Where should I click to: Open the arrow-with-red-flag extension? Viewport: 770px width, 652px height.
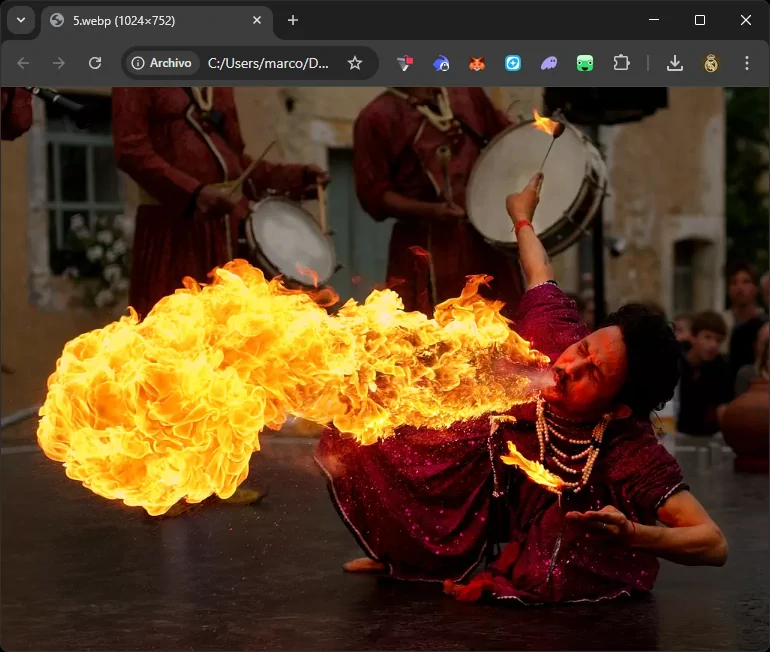point(405,63)
